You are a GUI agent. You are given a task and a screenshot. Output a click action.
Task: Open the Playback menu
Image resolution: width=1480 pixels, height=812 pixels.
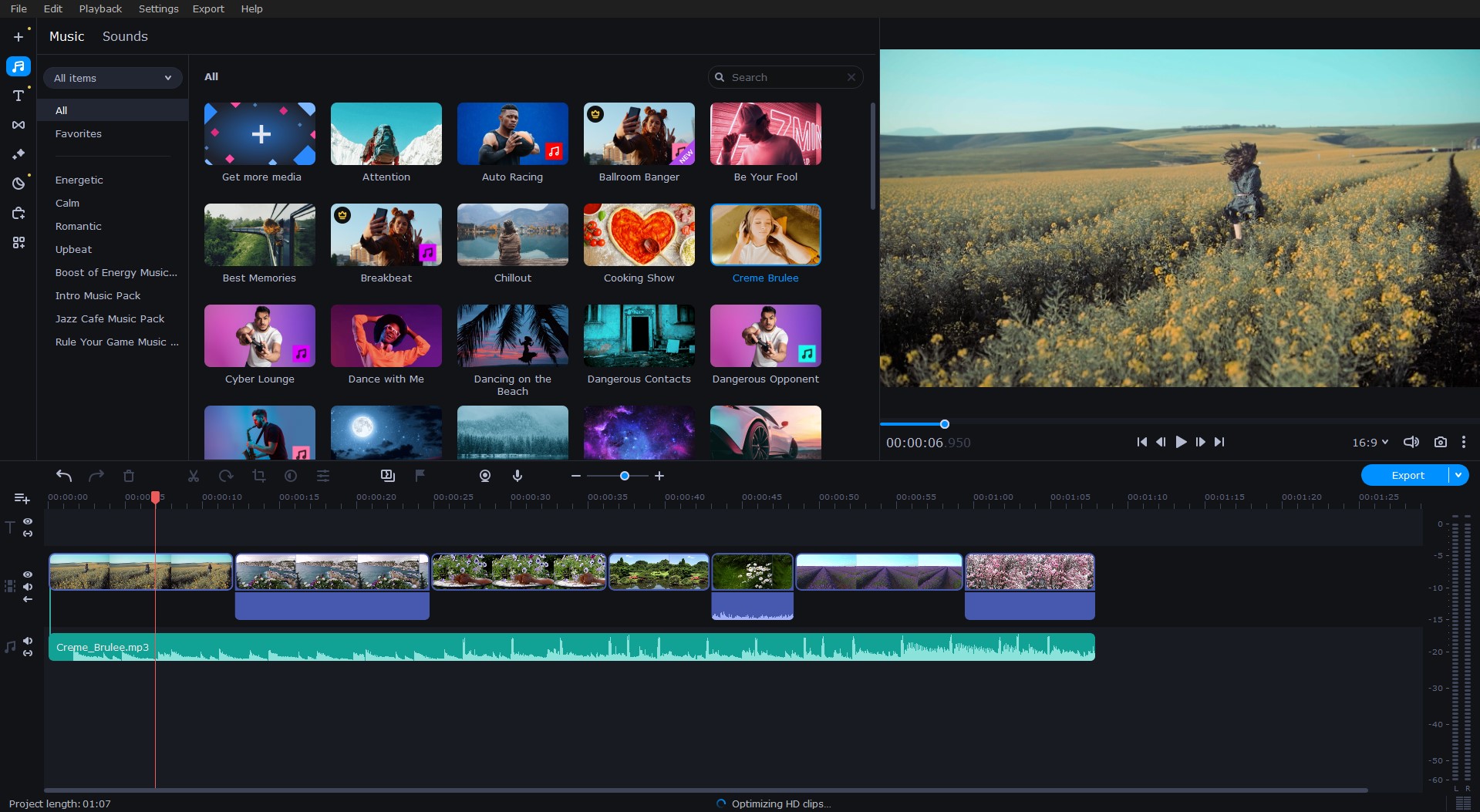tap(100, 8)
